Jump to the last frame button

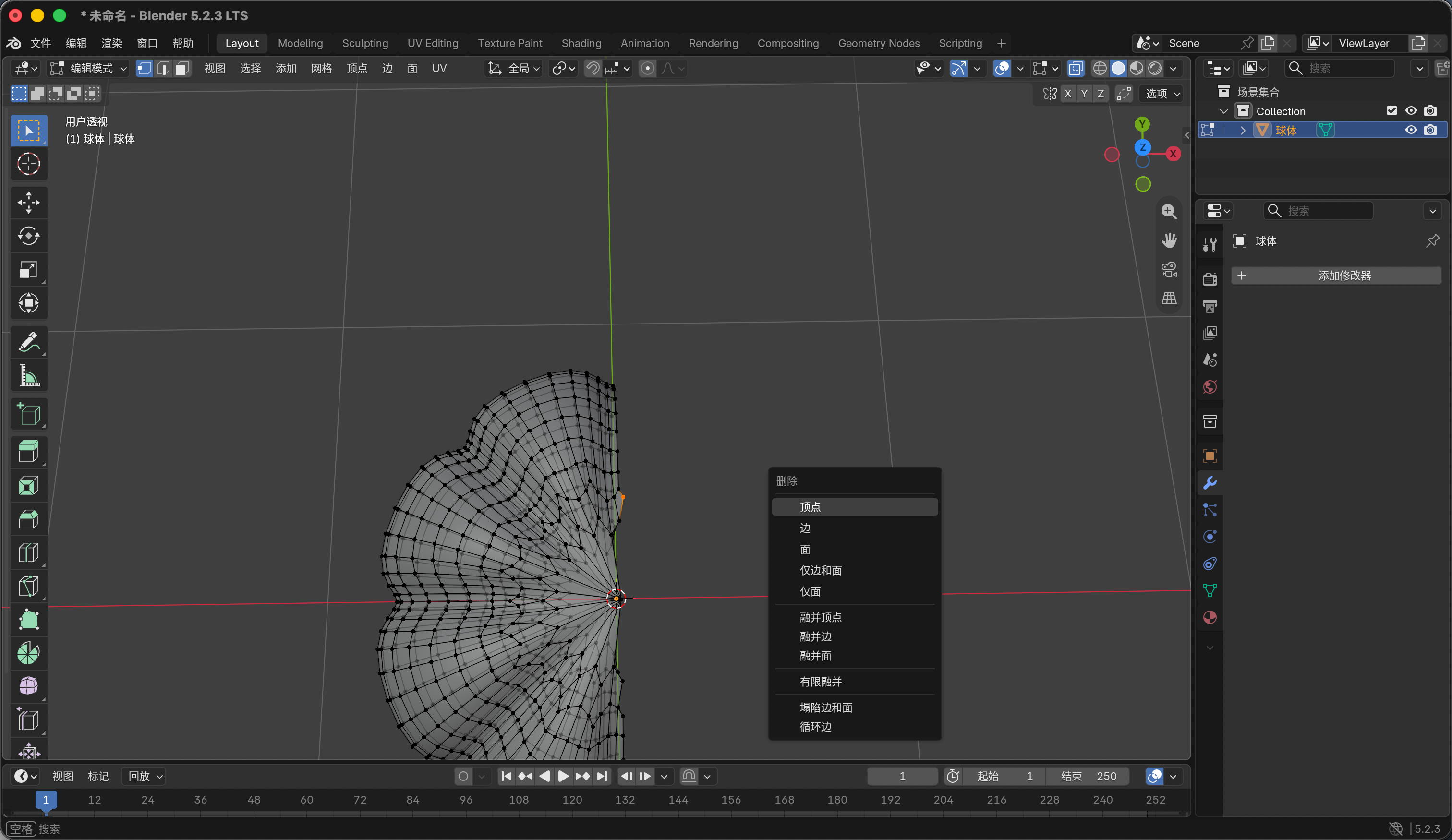coord(602,776)
